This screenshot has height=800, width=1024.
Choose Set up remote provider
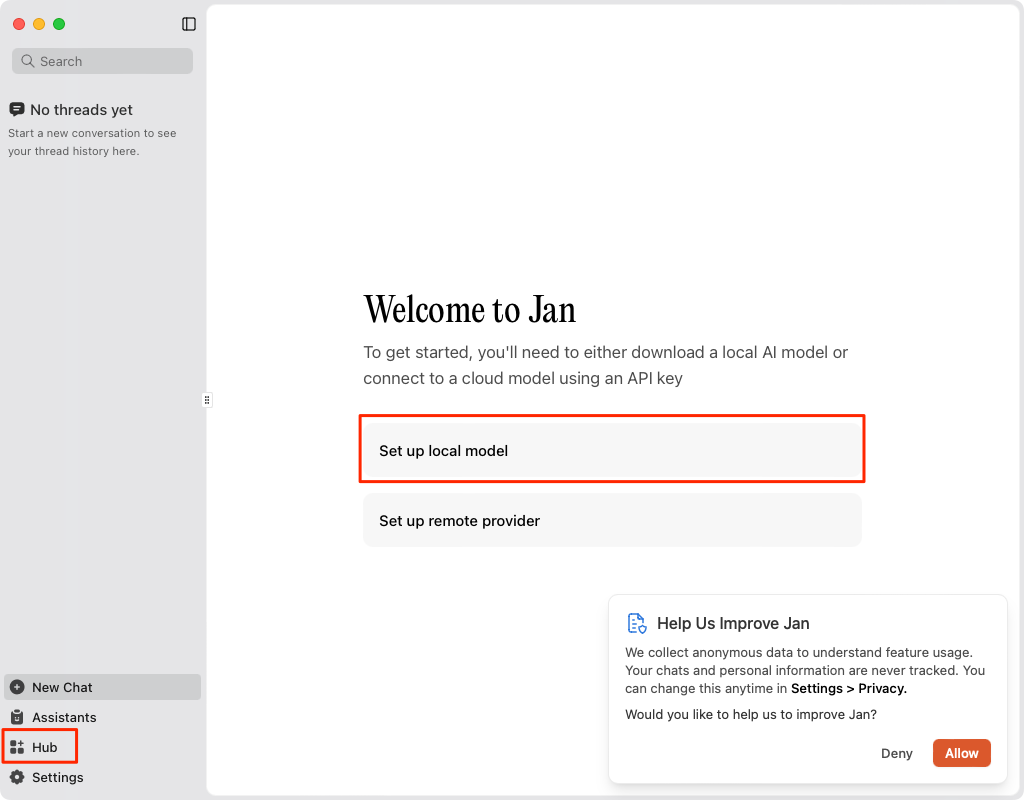coord(612,520)
